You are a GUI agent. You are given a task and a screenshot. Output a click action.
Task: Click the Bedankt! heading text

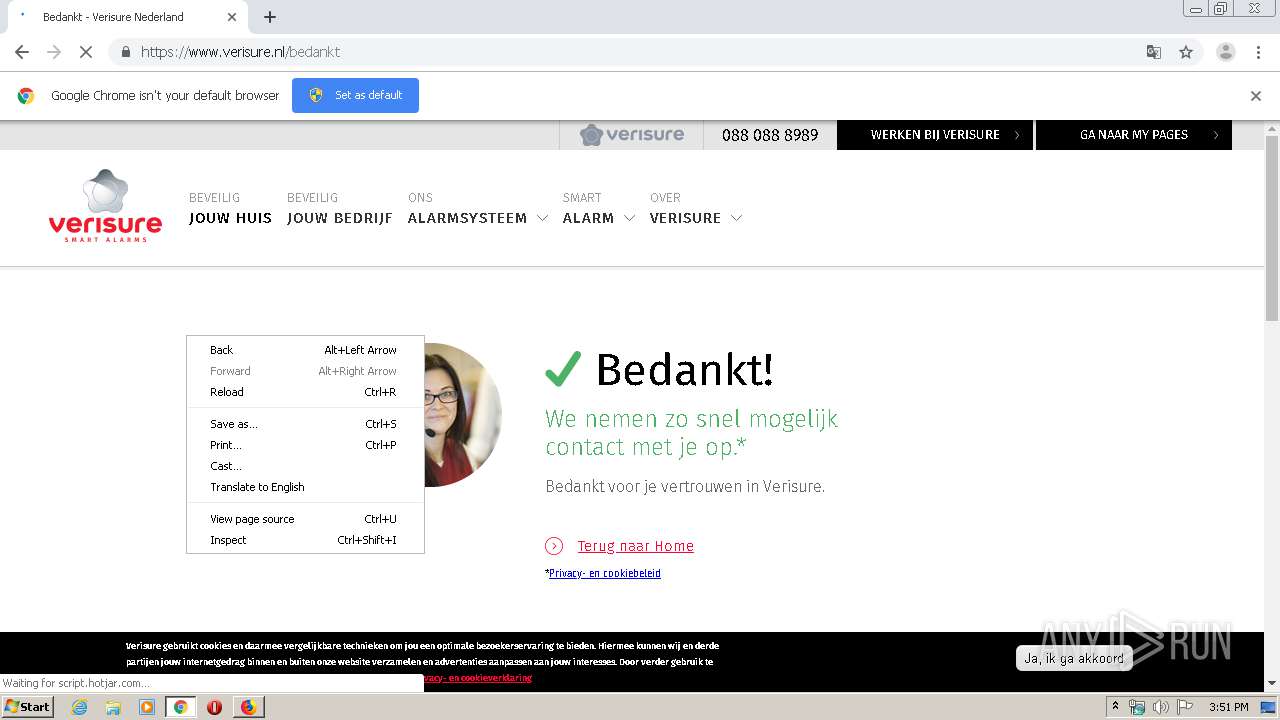coord(684,370)
